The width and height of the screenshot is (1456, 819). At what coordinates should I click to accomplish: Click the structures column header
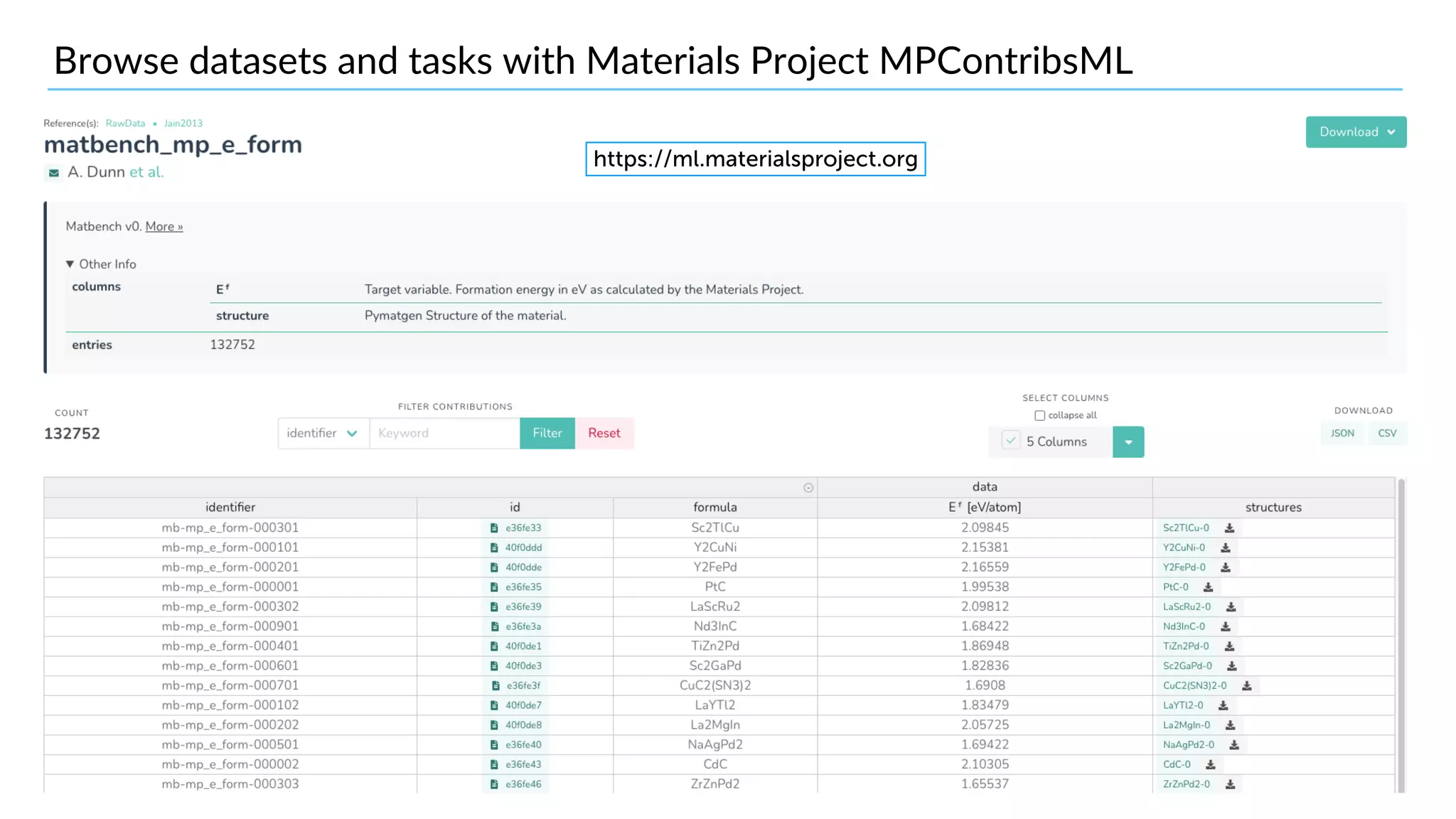coord(1273,508)
